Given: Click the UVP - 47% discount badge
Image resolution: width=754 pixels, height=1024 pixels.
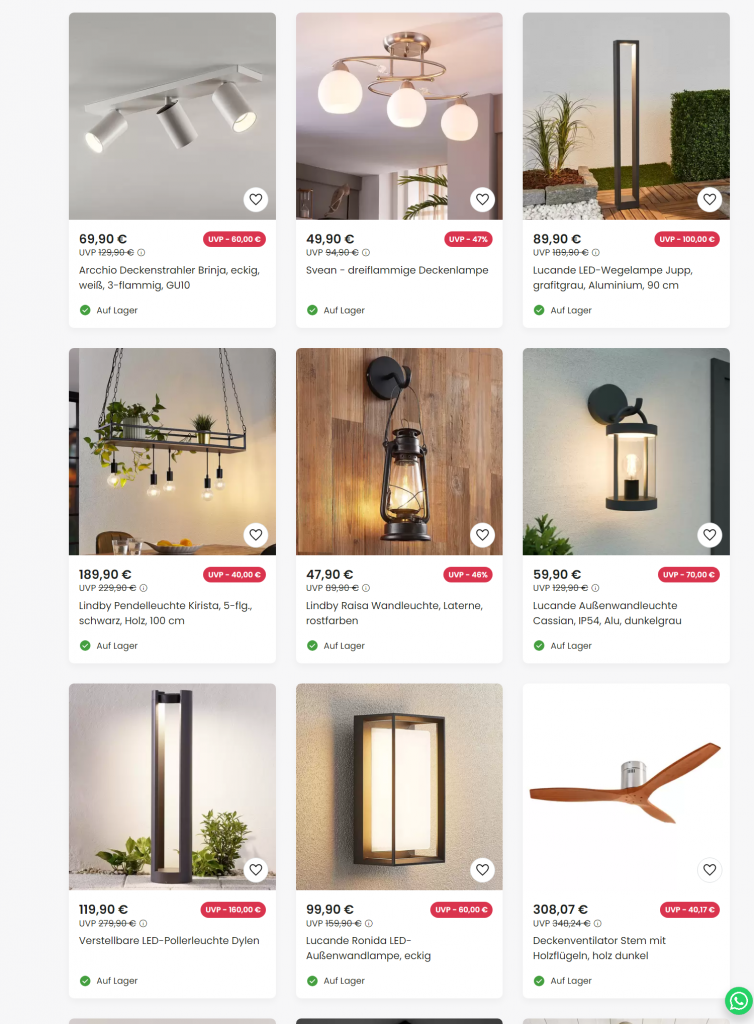Looking at the screenshot, I should (468, 240).
